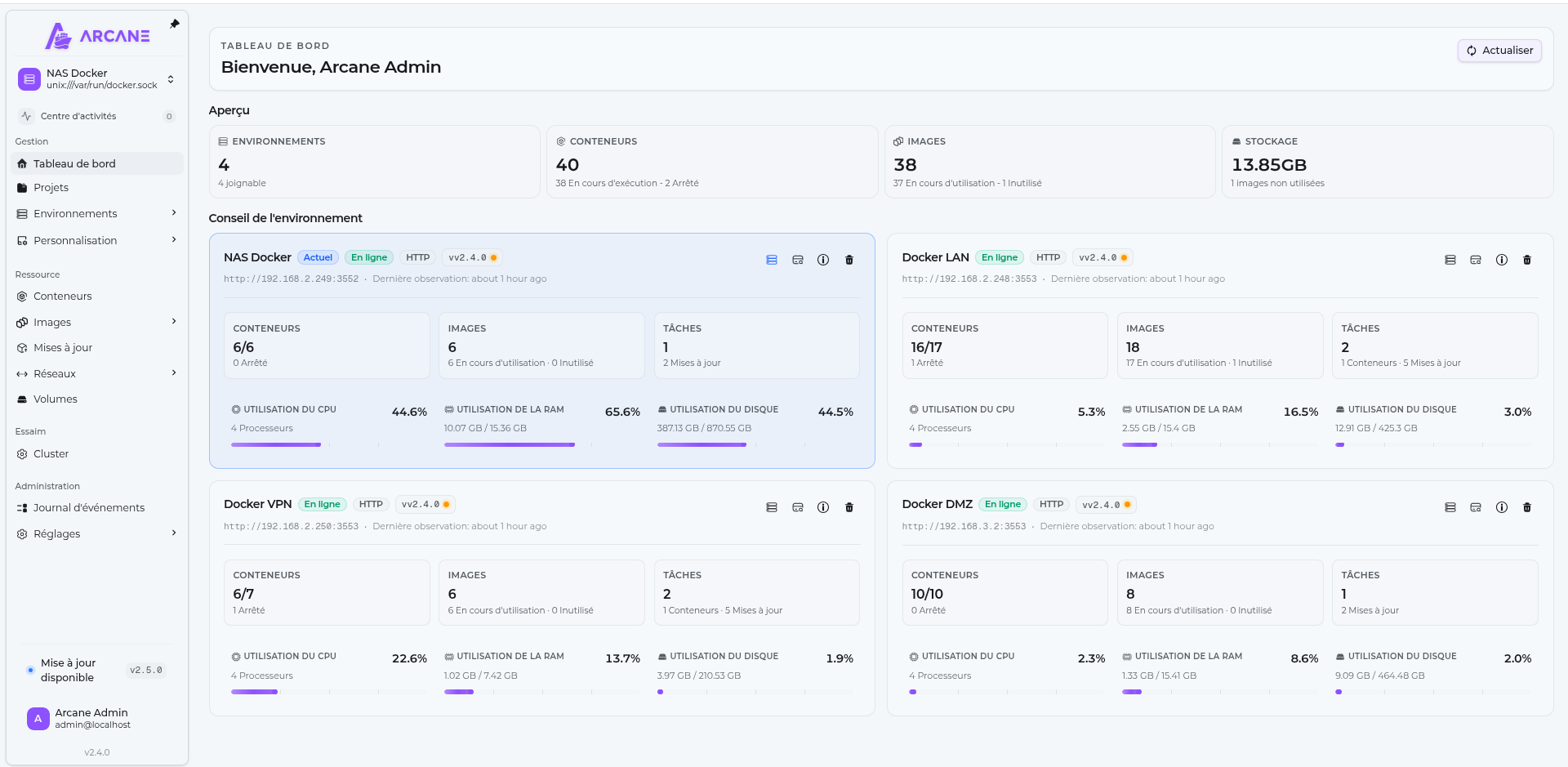
Task: Open info icon for Docker LAN
Action: [1502, 260]
